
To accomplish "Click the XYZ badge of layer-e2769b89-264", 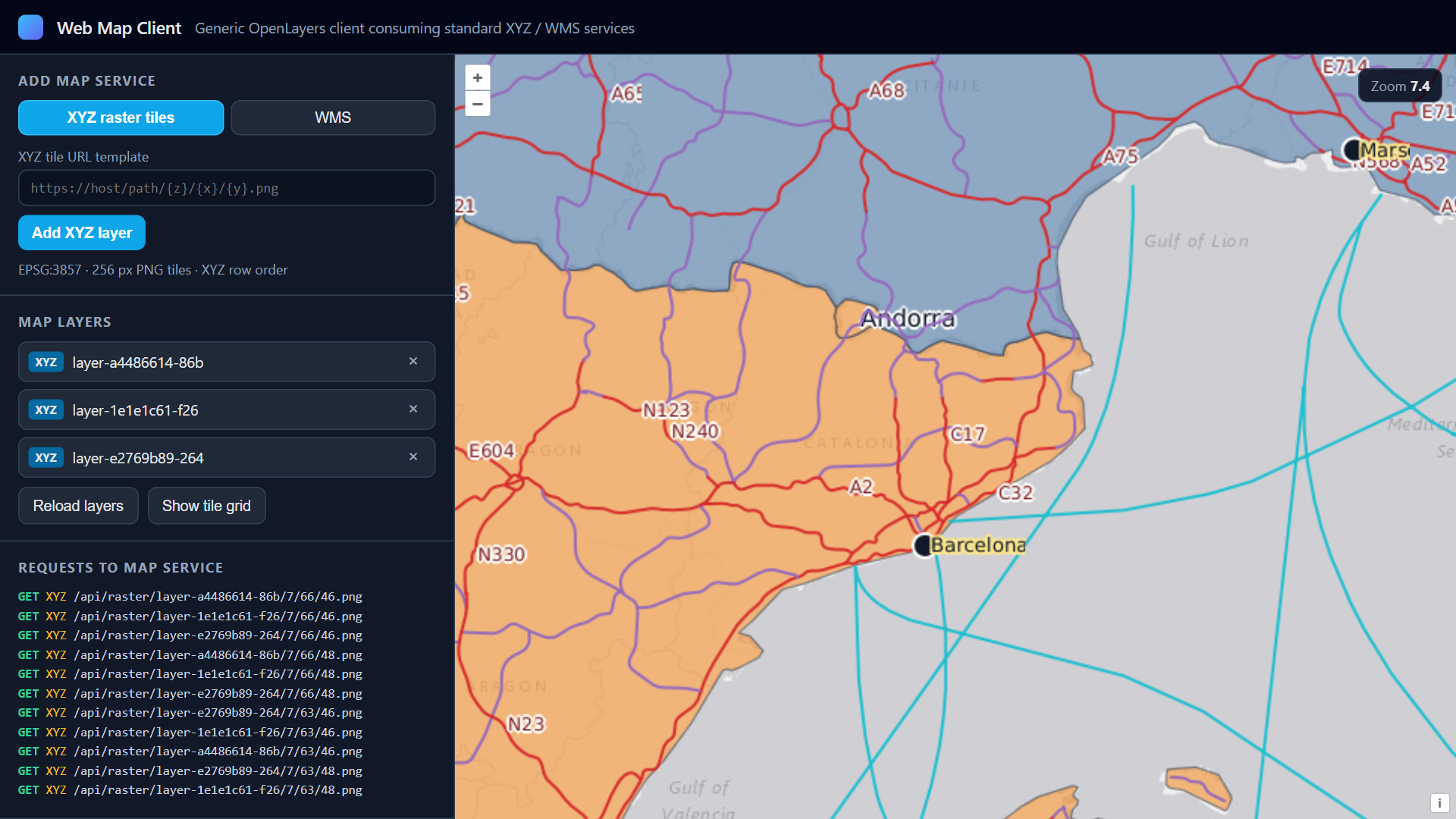I will [x=46, y=457].
